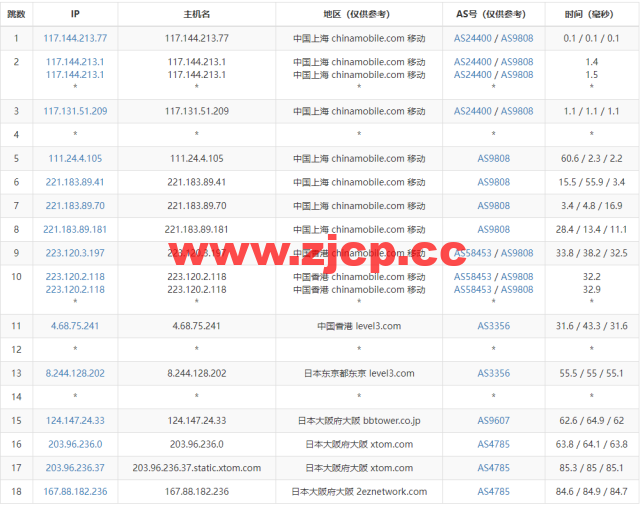Select hop number 12 cell
Screen dimensions: 640x507
tap(16, 349)
